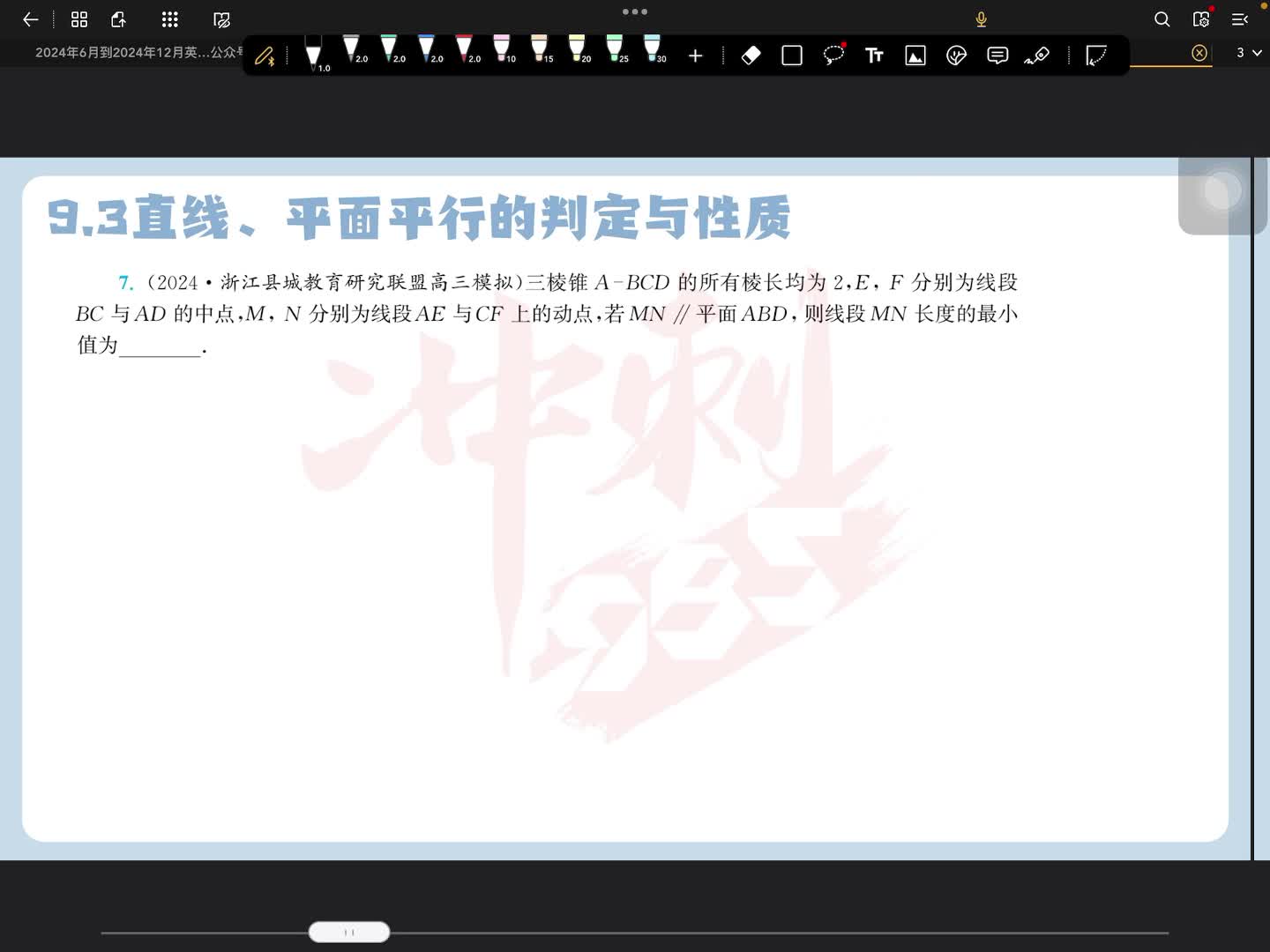Select the laser pointer tool
1270x952 pixels.
[1037, 56]
